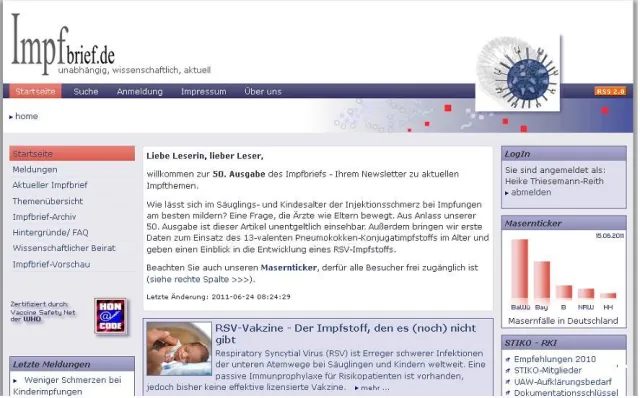Click the home breadcrumb link
Viewport: 640px width, 398px height.
26,116
